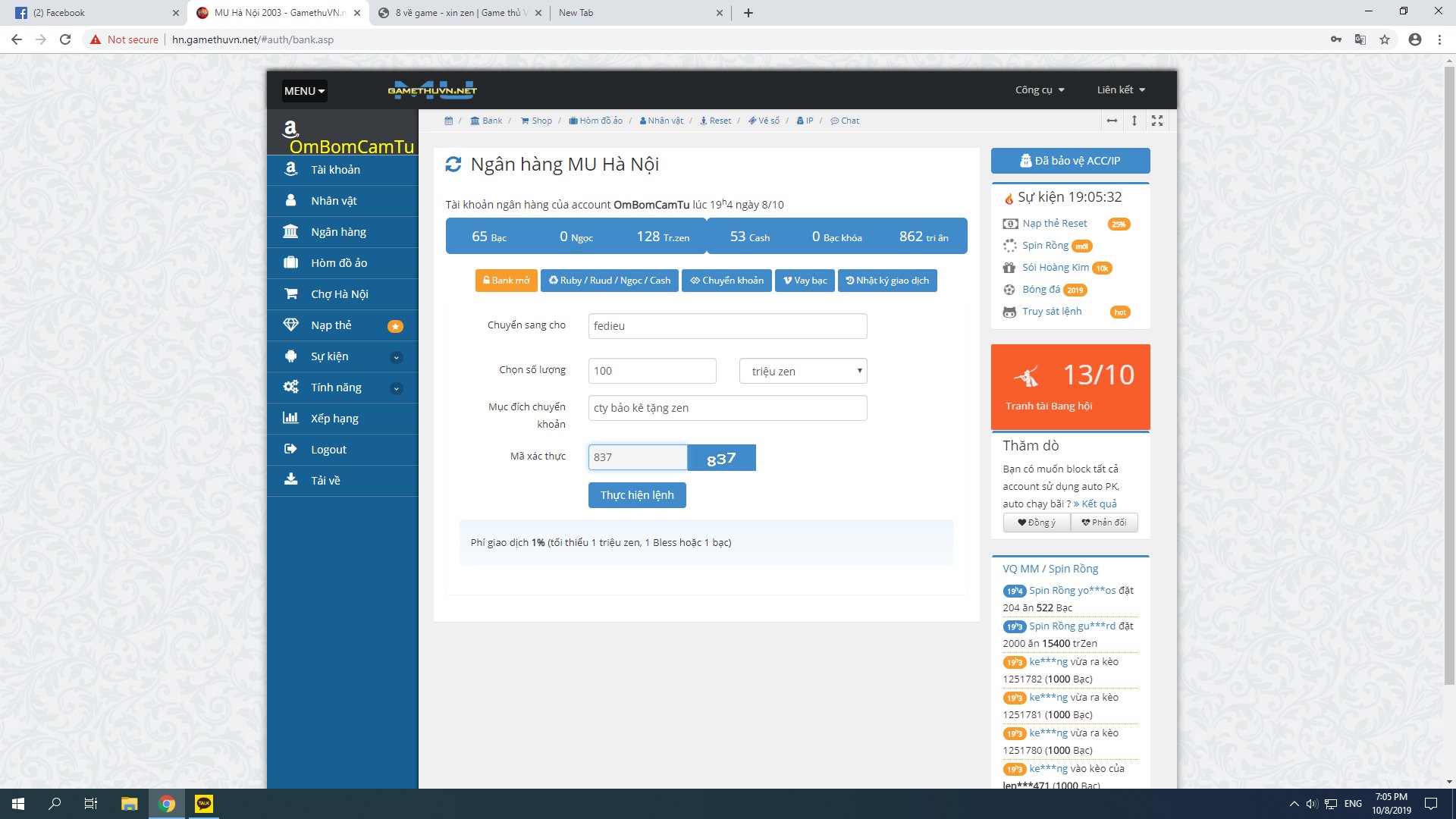Open the Nhật ký giao dịch log

click(x=886, y=281)
